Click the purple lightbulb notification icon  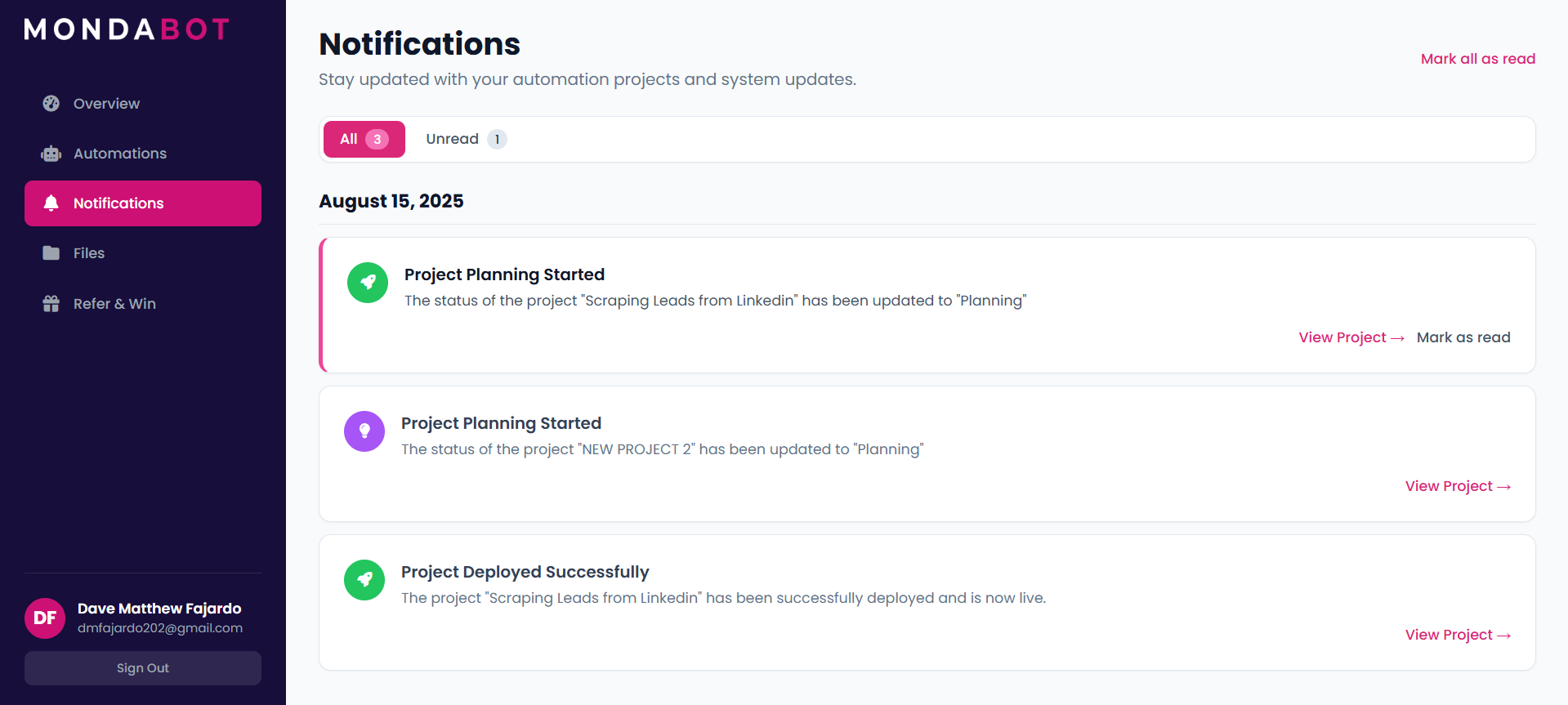click(364, 431)
